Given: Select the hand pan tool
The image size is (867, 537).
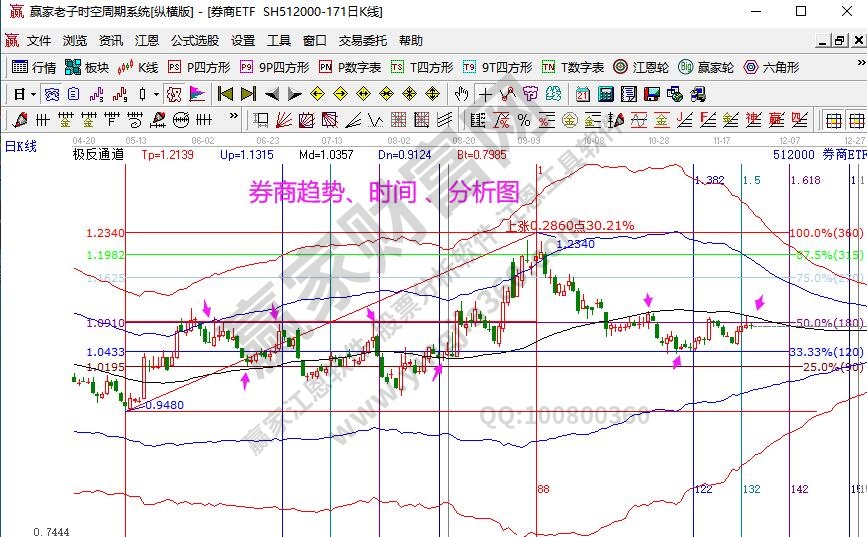Looking at the screenshot, I should (460, 94).
